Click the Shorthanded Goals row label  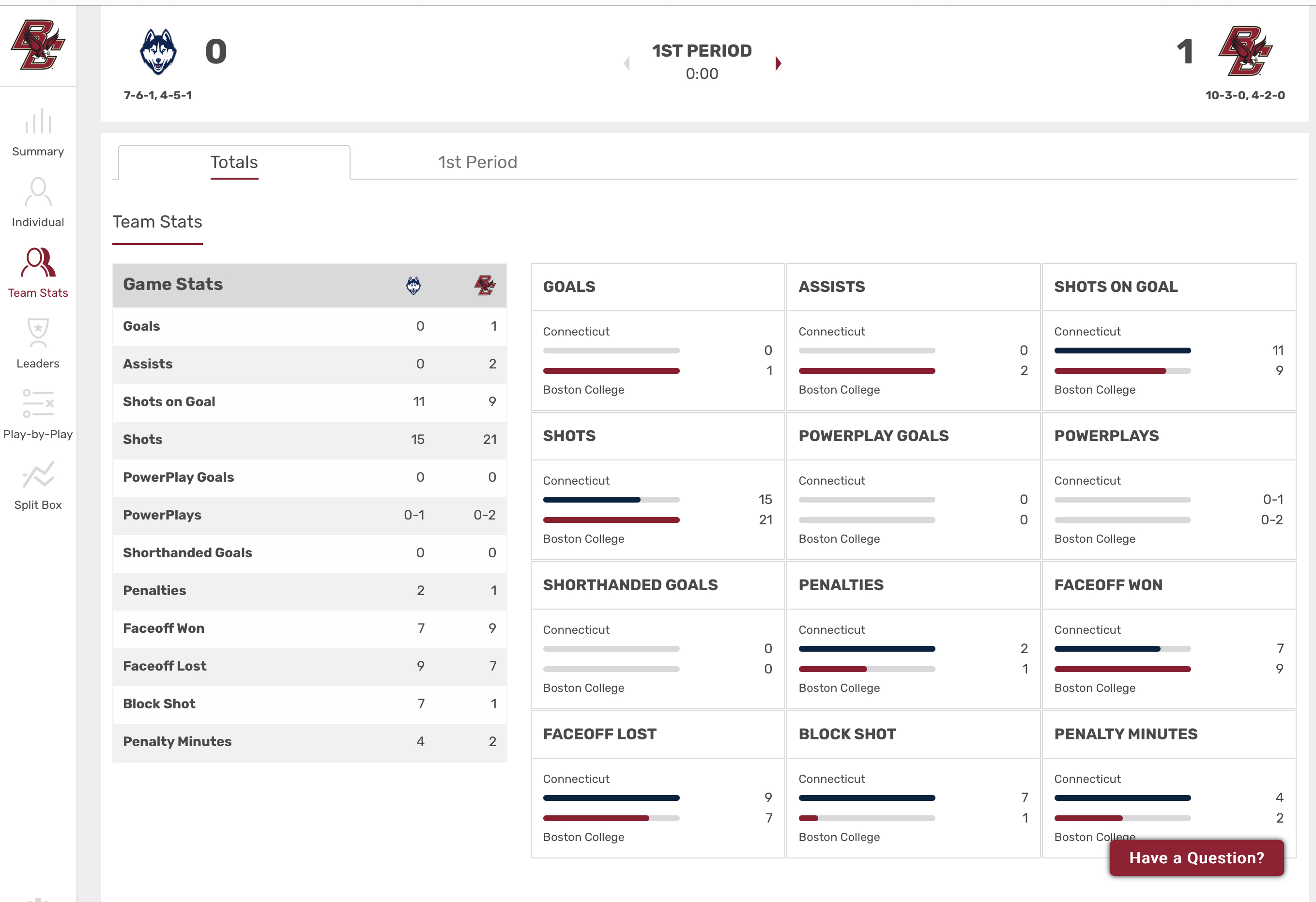pos(187,552)
